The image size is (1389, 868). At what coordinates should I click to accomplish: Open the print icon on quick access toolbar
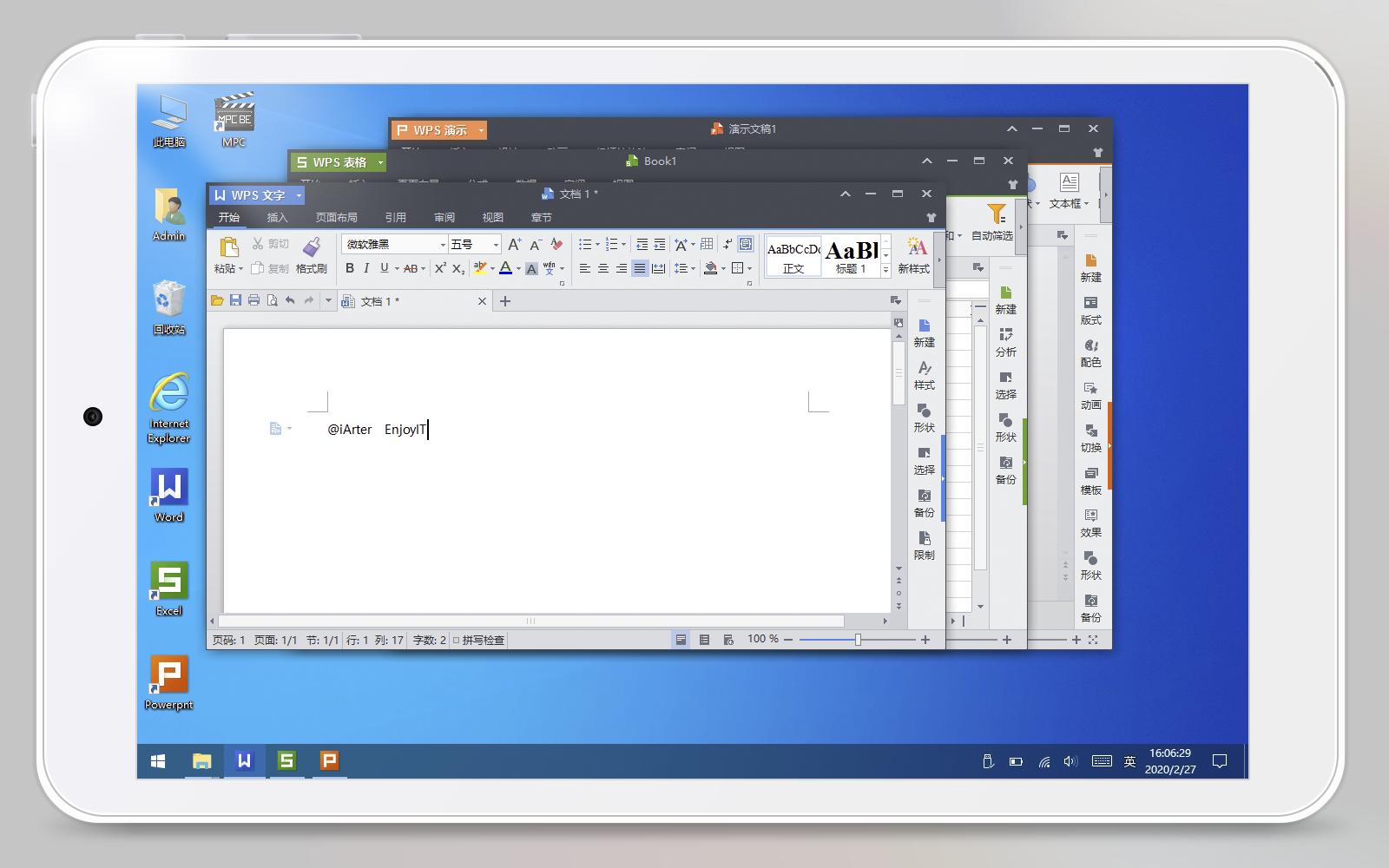253,300
